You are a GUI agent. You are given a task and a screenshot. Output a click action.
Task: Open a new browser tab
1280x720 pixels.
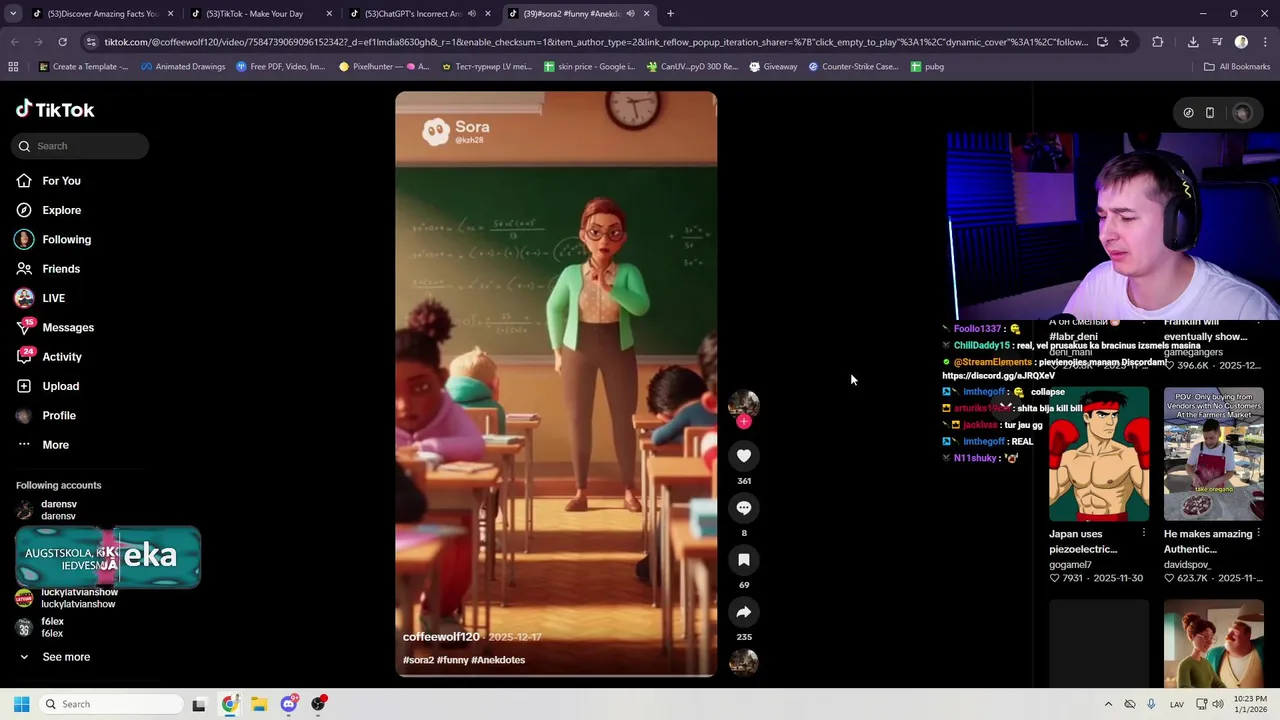(670, 14)
